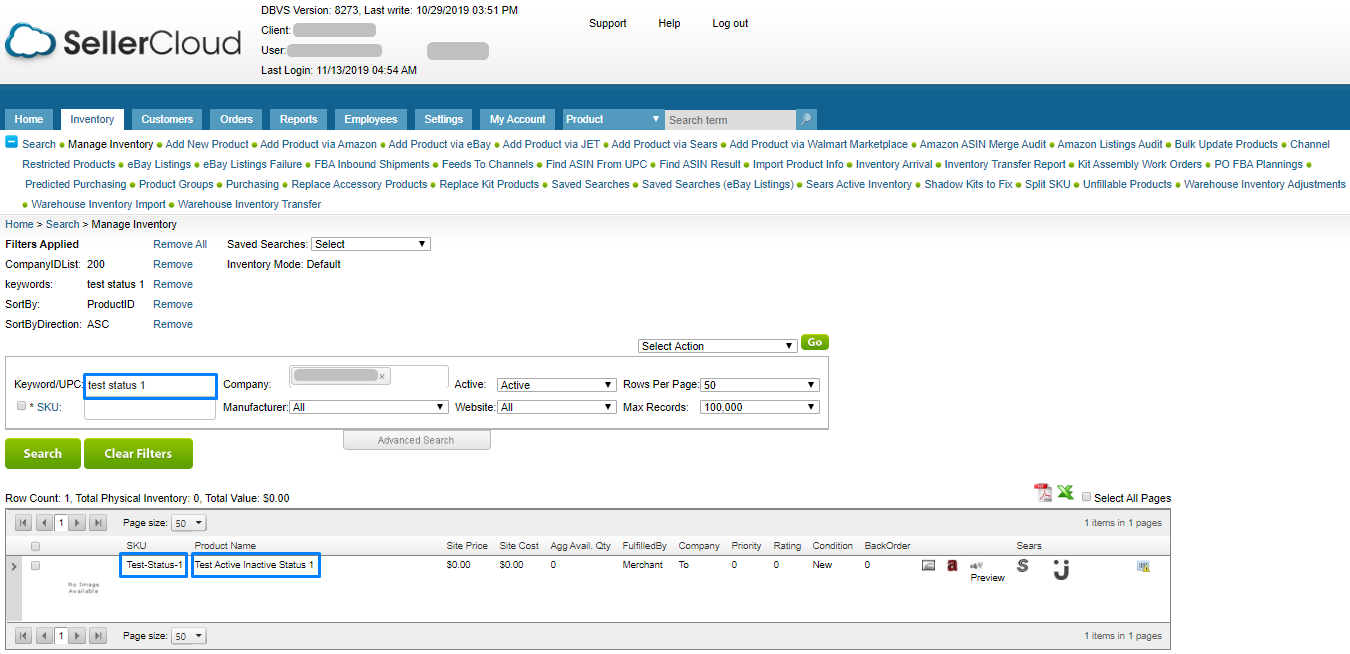1350x654 pixels.
Task: Switch to the Home tab
Action: click(x=29, y=119)
